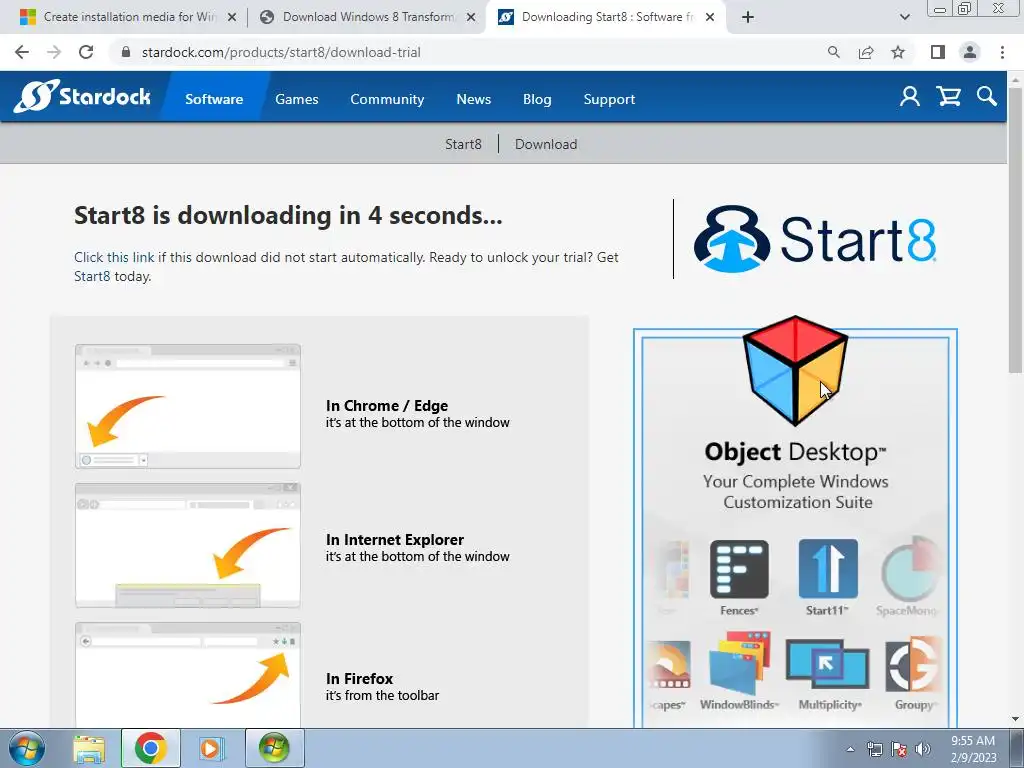Click 'In Internet Explorer' heading text
The image size is (1024, 768).
pos(394,539)
